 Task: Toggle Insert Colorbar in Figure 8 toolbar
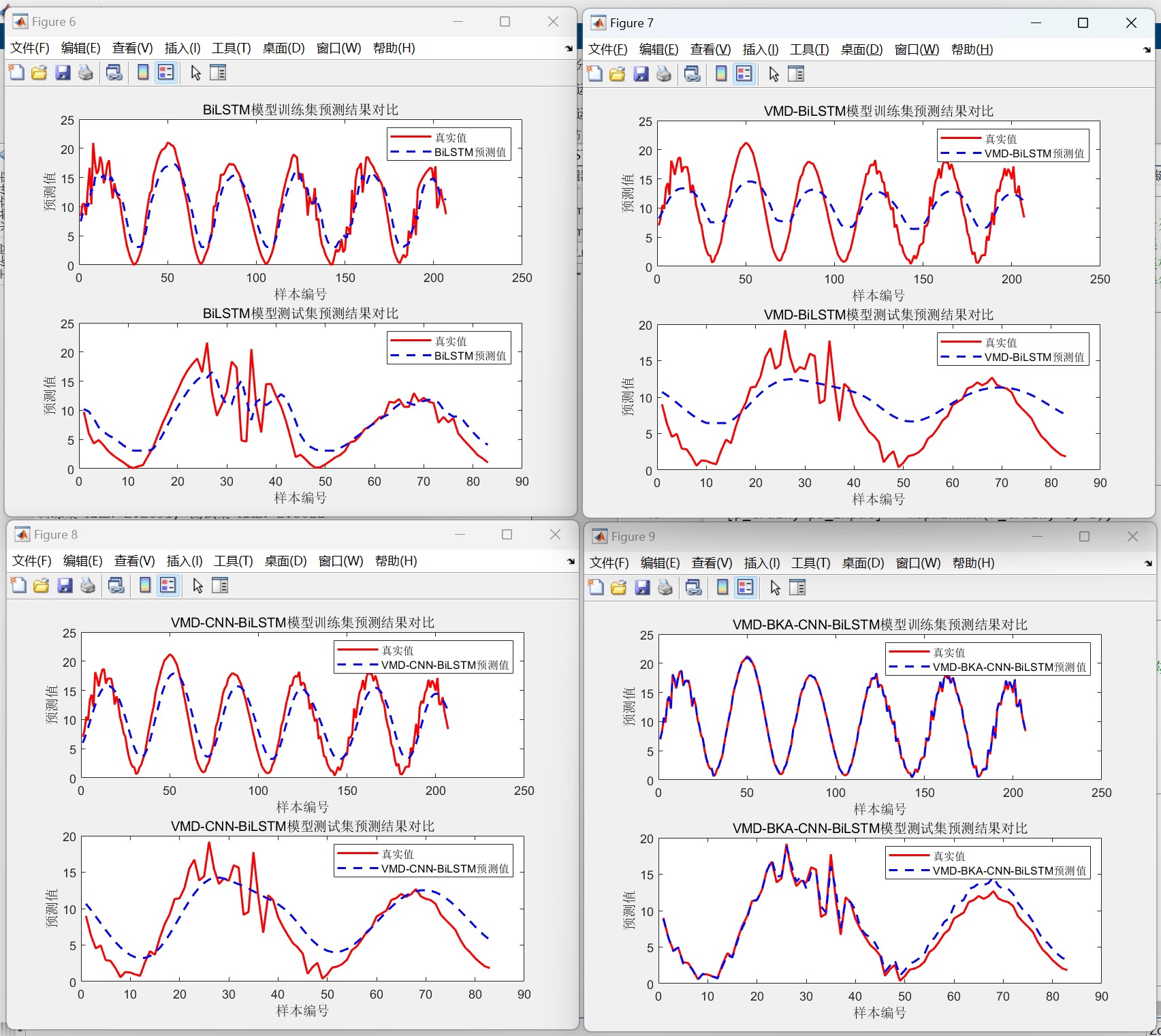145,585
